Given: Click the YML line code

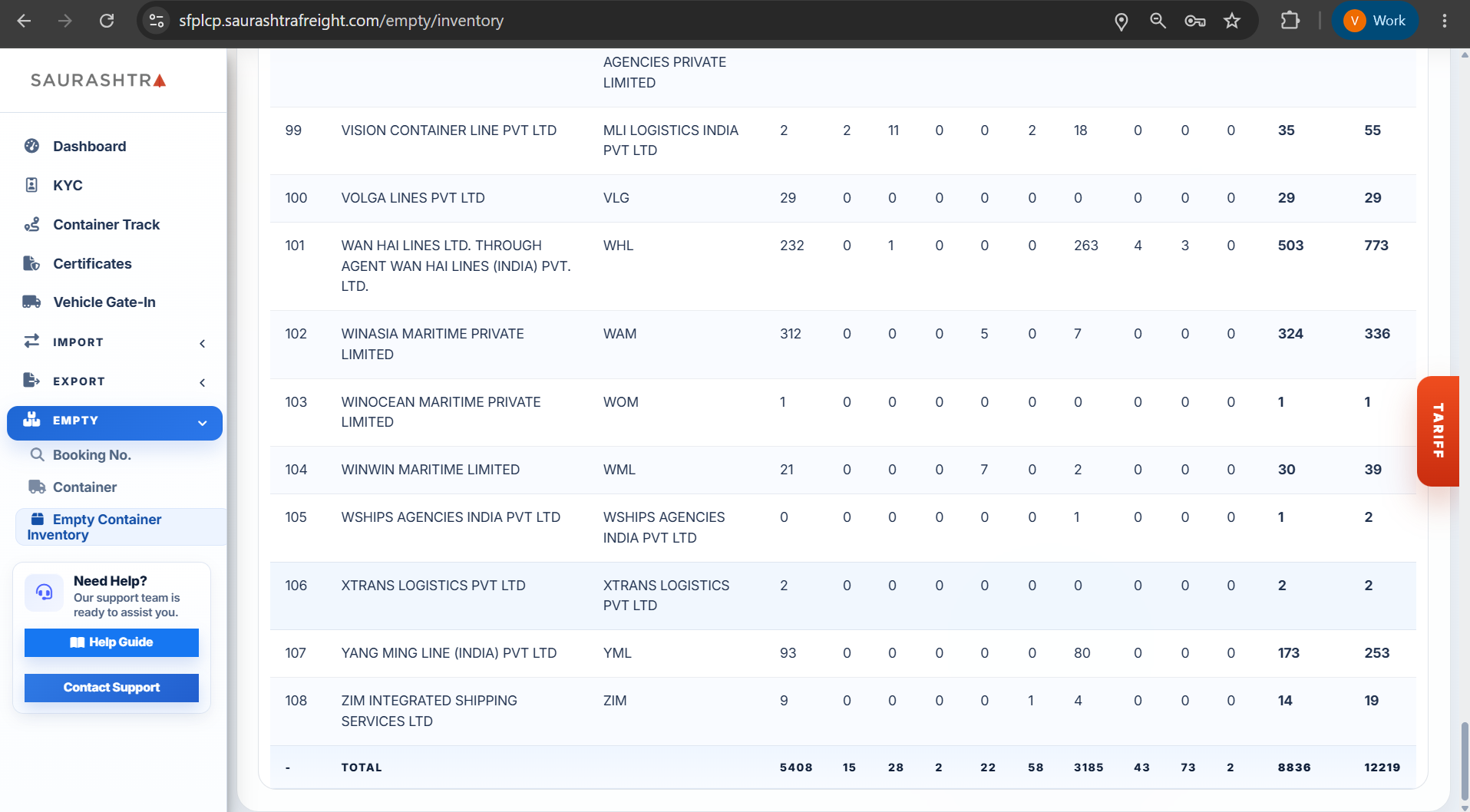Looking at the screenshot, I should point(617,653).
